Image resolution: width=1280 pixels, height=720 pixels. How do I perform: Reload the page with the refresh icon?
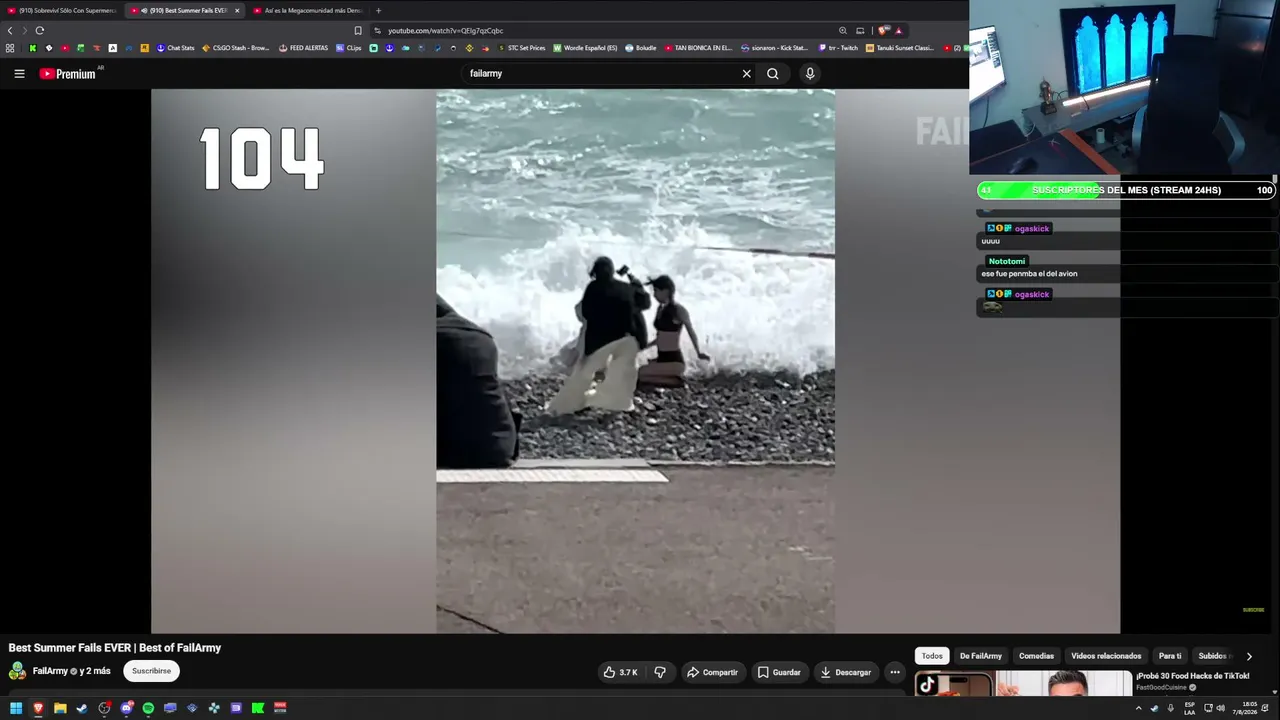(x=40, y=31)
